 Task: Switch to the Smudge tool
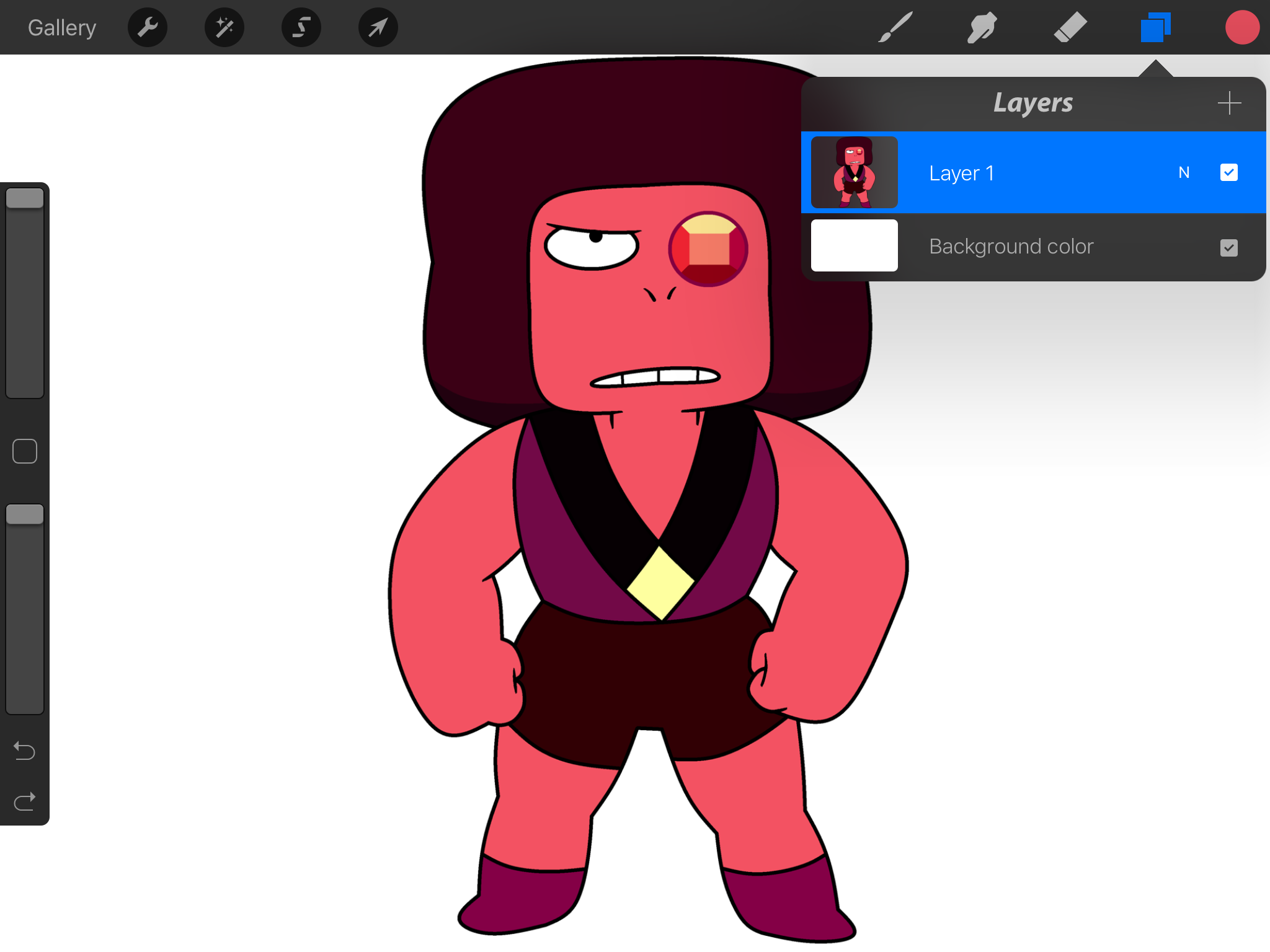coord(982,27)
